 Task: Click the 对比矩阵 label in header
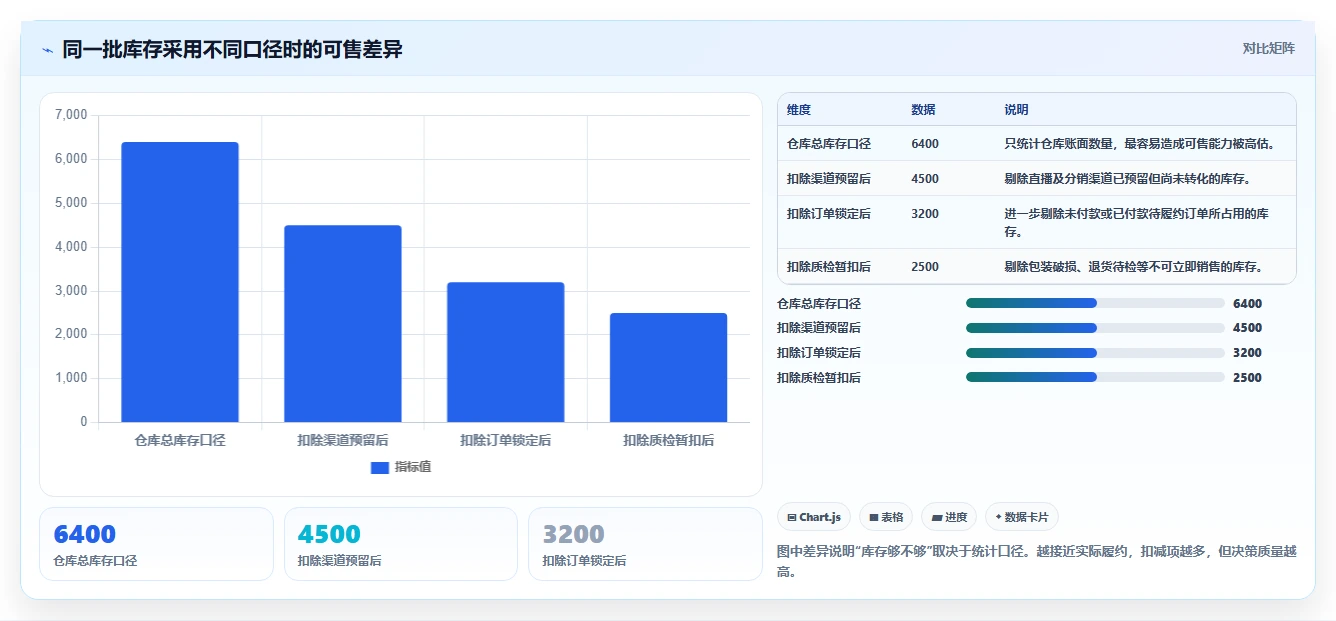pos(1268,48)
